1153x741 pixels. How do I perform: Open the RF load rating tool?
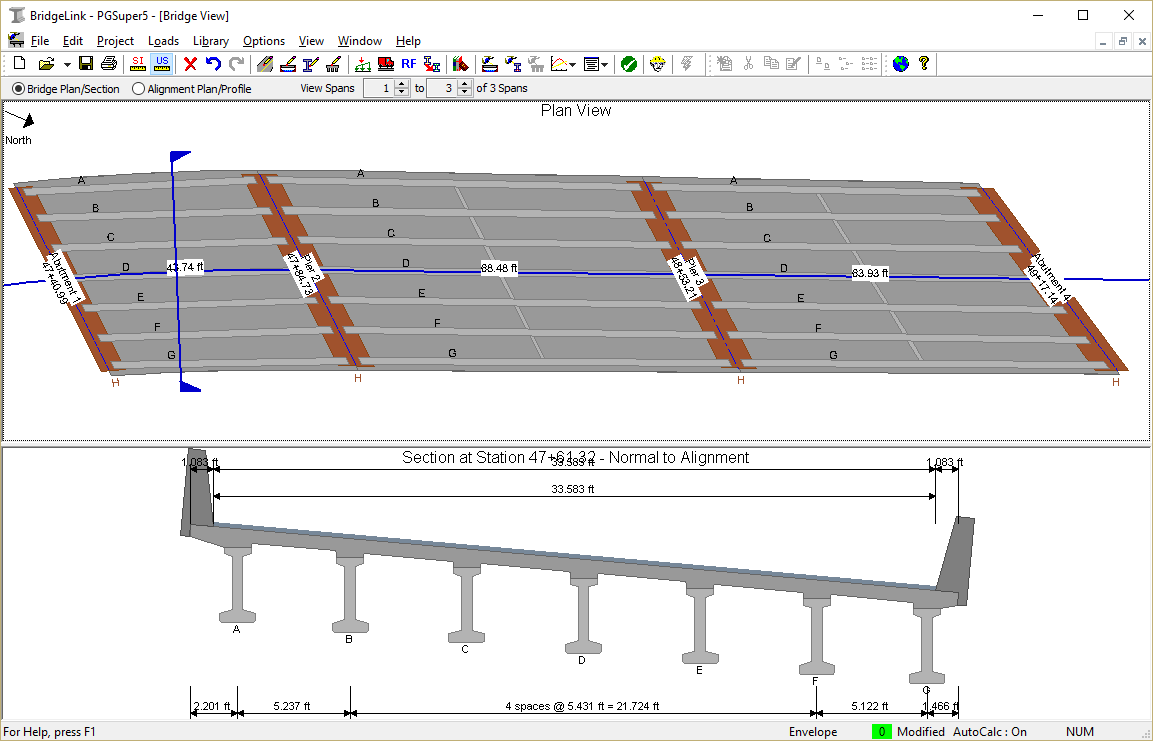pos(407,63)
